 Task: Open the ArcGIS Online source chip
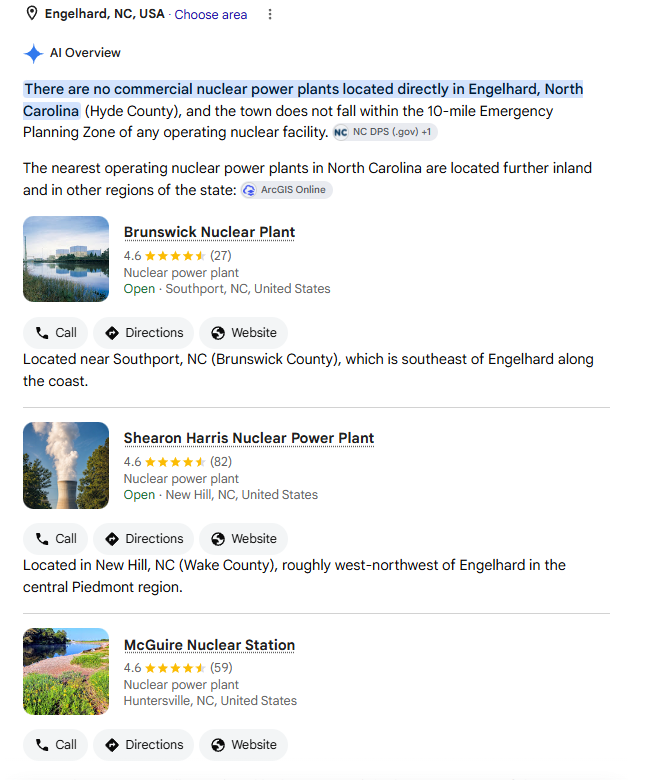pyautogui.click(x=287, y=190)
